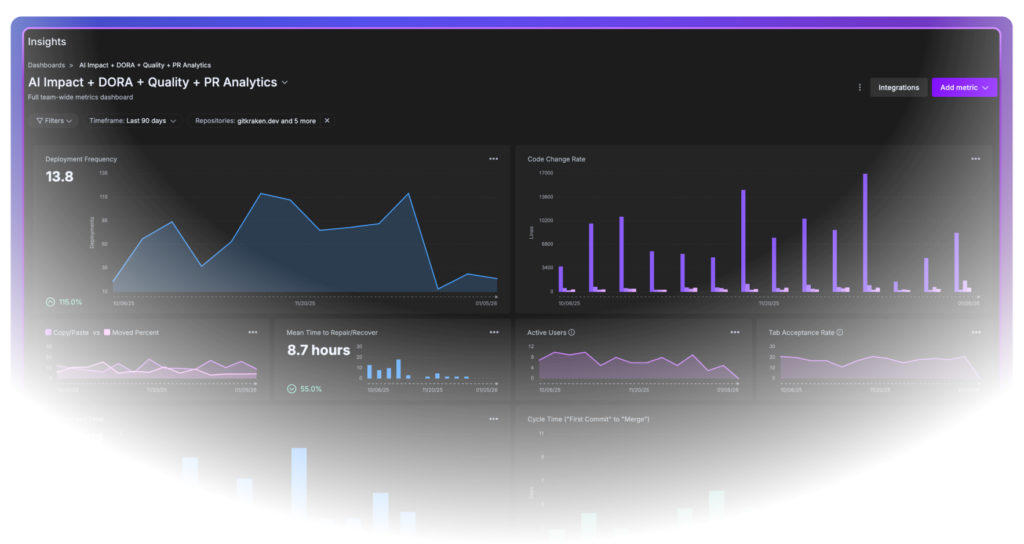Click the Integrations button

898,88
